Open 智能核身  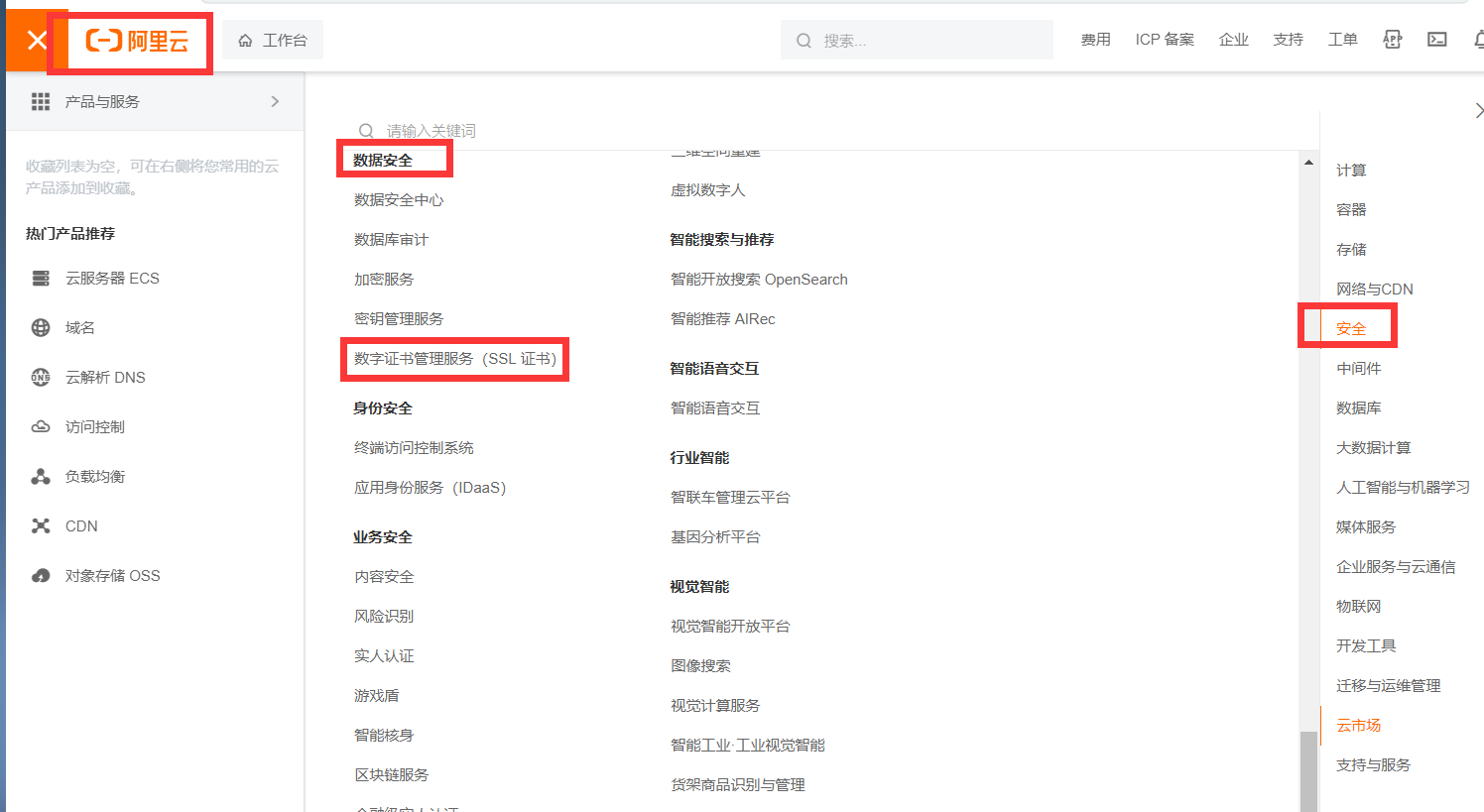coord(384,736)
